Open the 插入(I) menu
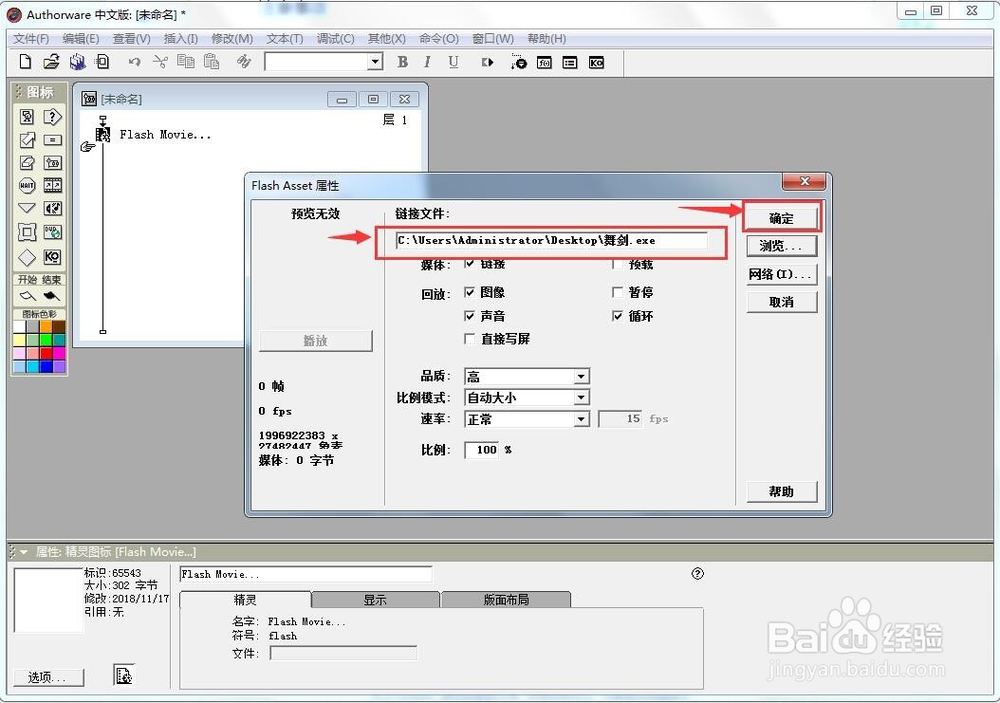Image resolution: width=1000 pixels, height=703 pixels. coord(180,39)
